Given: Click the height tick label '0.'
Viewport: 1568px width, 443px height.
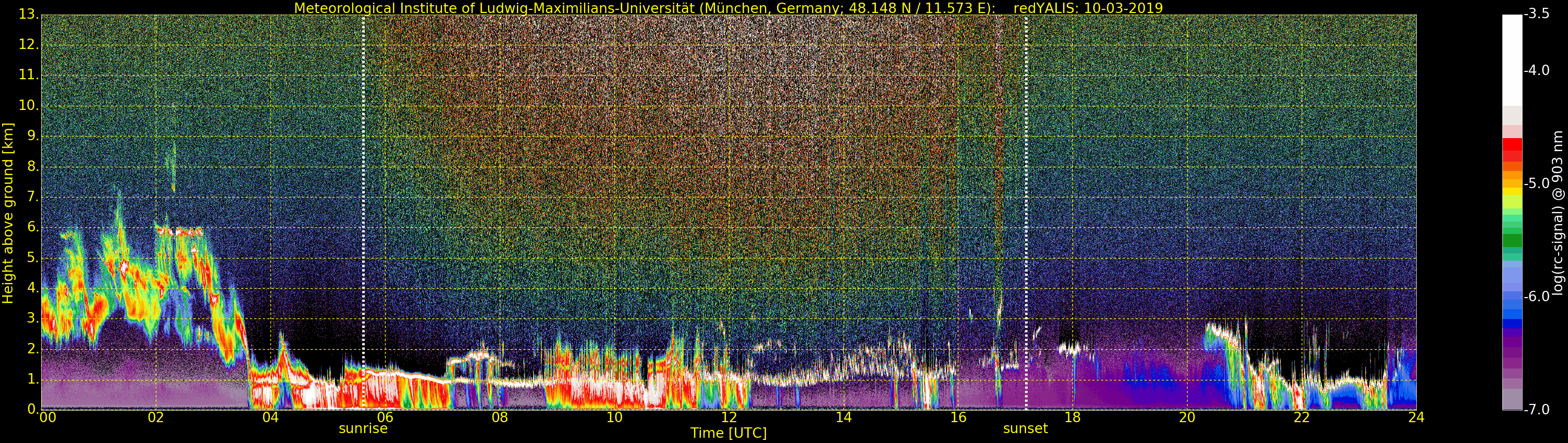Looking at the screenshot, I should click(32, 410).
